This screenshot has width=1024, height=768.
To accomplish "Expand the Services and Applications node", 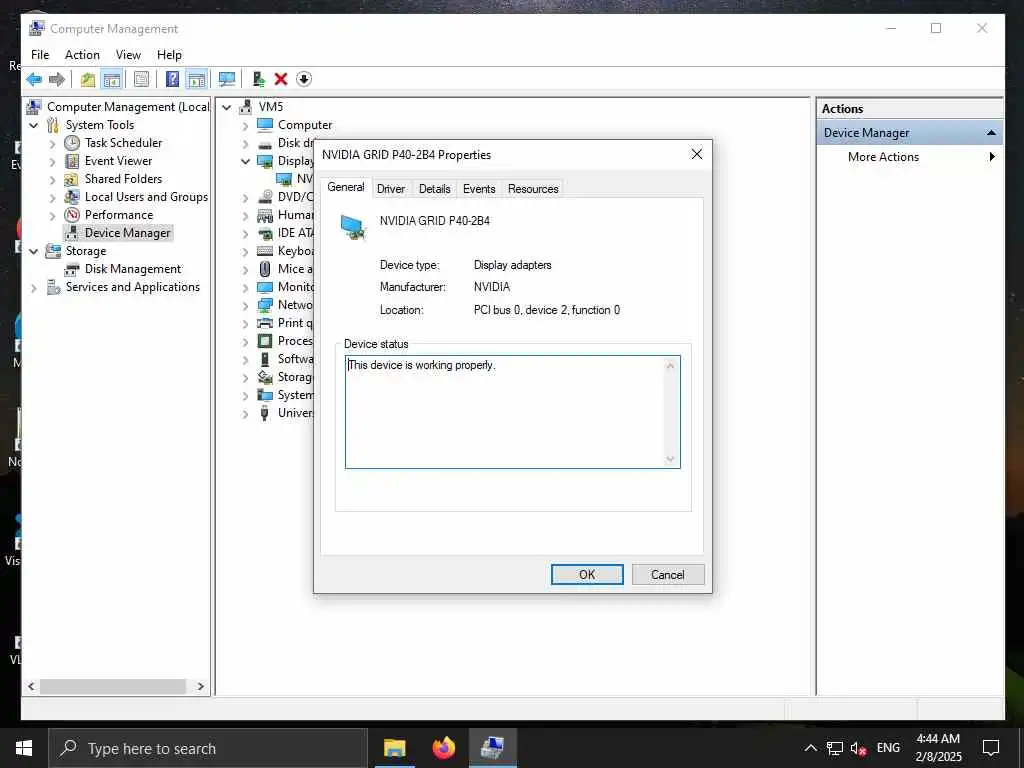I will [x=33, y=287].
